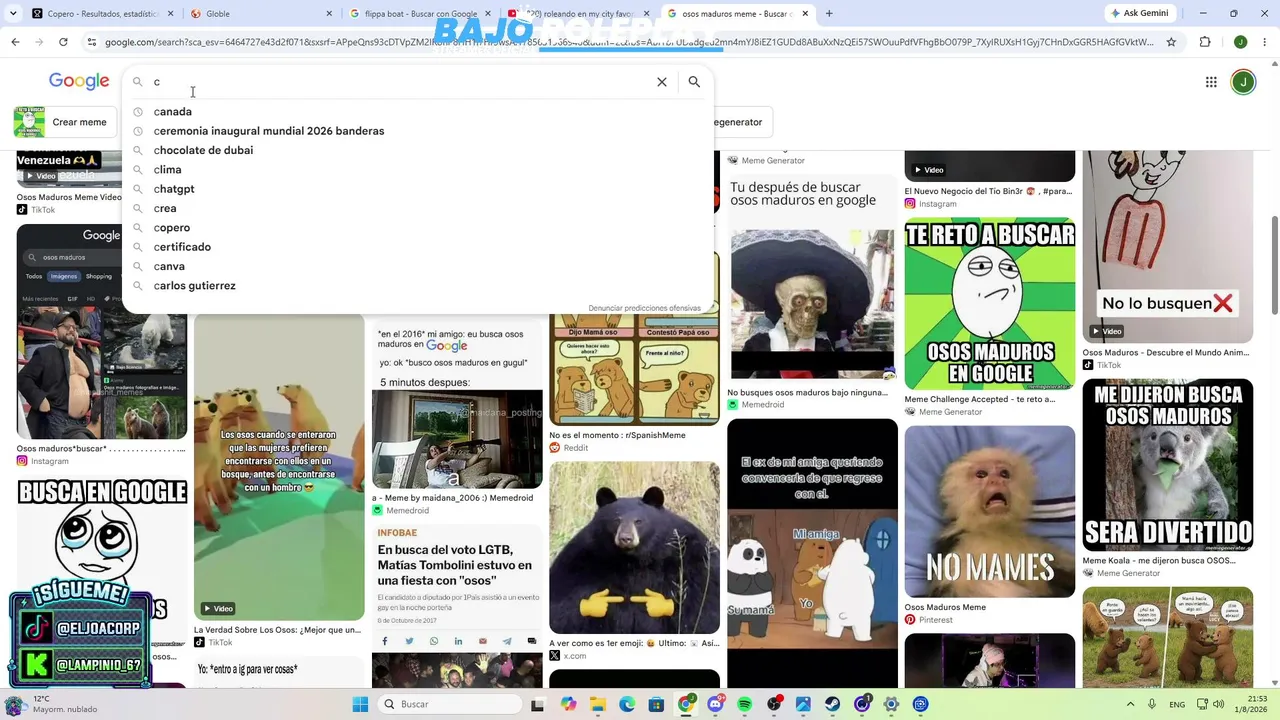Open a new browser tab
Screen dimensions: 1280x720
[x=829, y=14]
